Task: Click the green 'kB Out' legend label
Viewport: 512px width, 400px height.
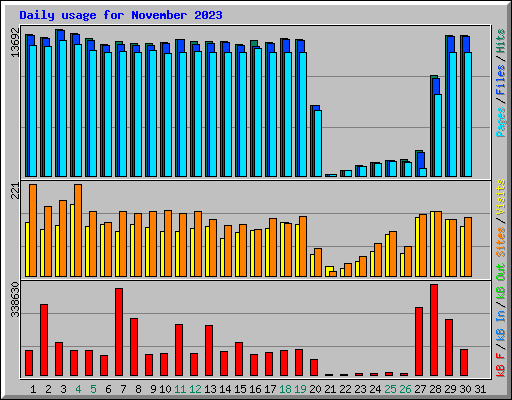Action: click(x=501, y=282)
